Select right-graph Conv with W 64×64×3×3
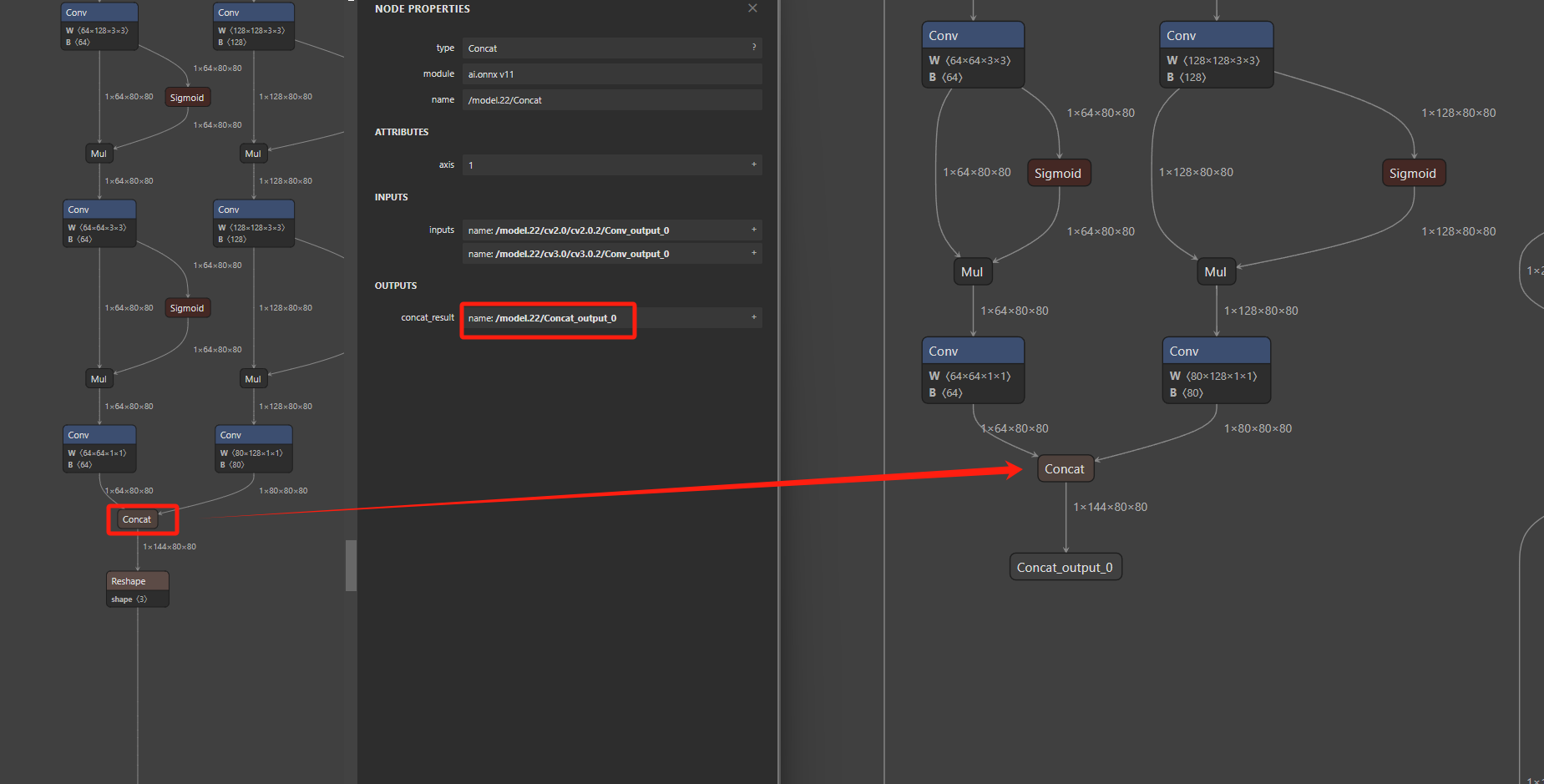The image size is (1544, 784). point(973,55)
